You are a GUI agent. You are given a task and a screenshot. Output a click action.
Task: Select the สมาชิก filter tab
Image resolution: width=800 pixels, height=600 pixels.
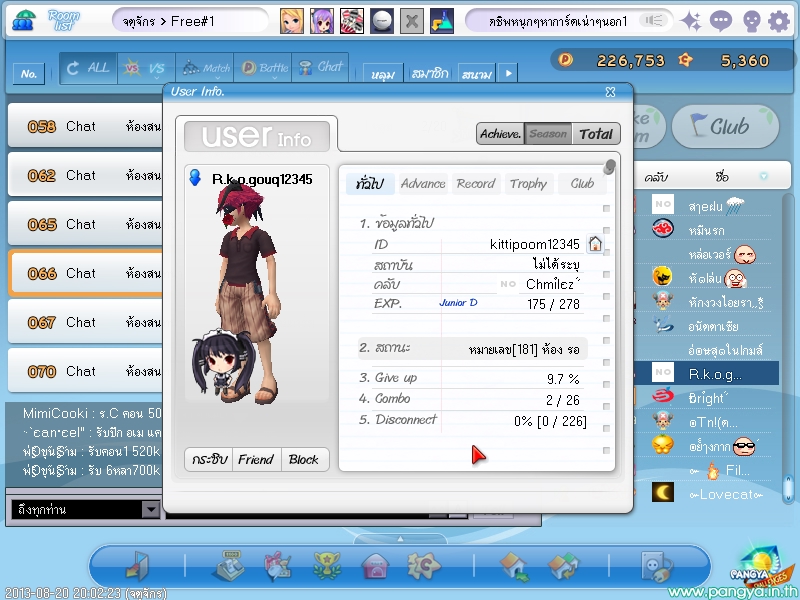click(430, 73)
